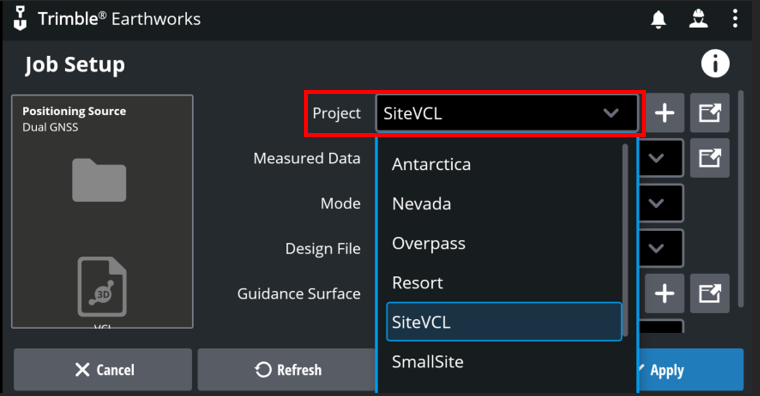Click export icon beside Measured Data row

(710, 158)
